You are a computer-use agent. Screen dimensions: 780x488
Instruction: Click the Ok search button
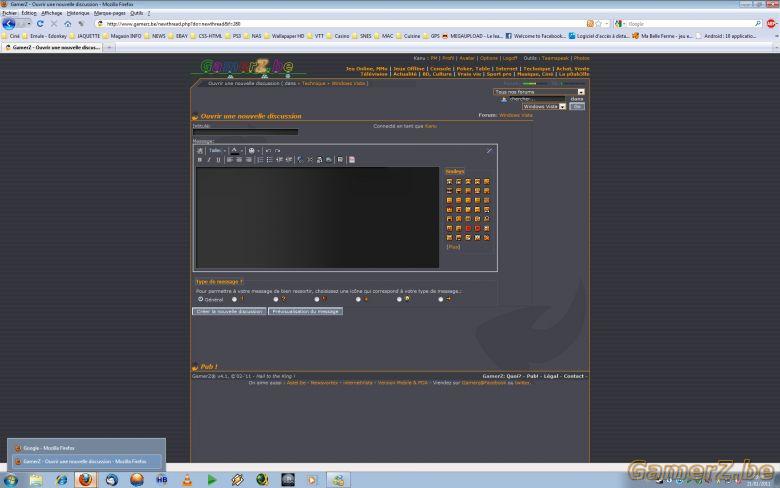(577, 106)
